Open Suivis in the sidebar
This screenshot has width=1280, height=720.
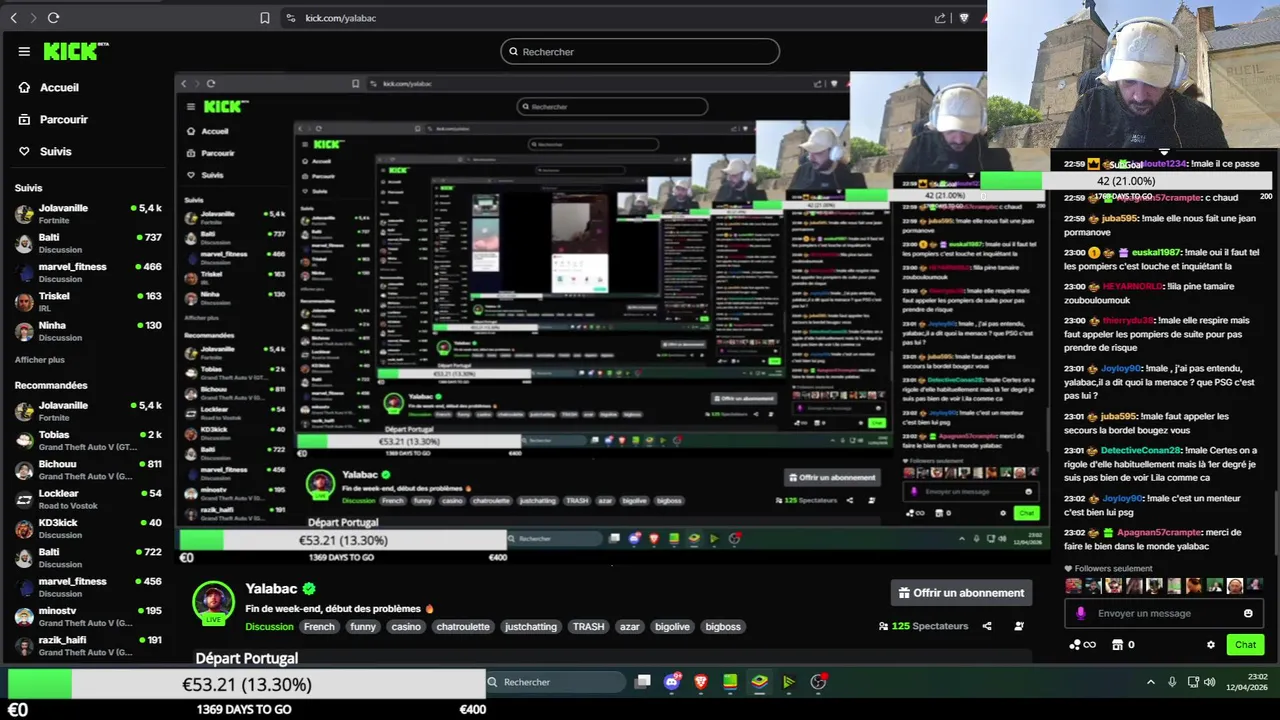point(55,151)
